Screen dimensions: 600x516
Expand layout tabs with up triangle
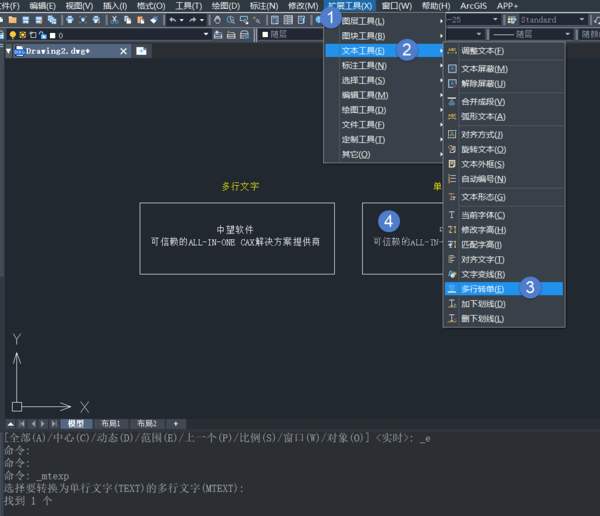tap(11, 424)
